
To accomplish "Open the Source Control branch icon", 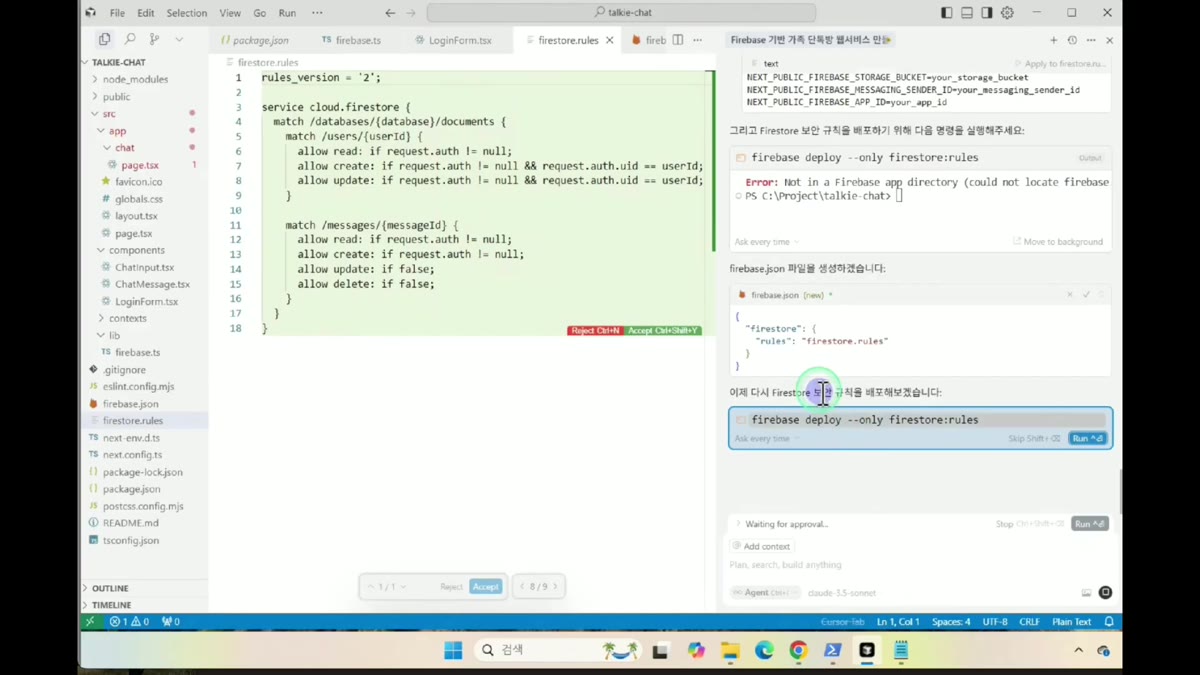I will pyautogui.click(x=154, y=39).
